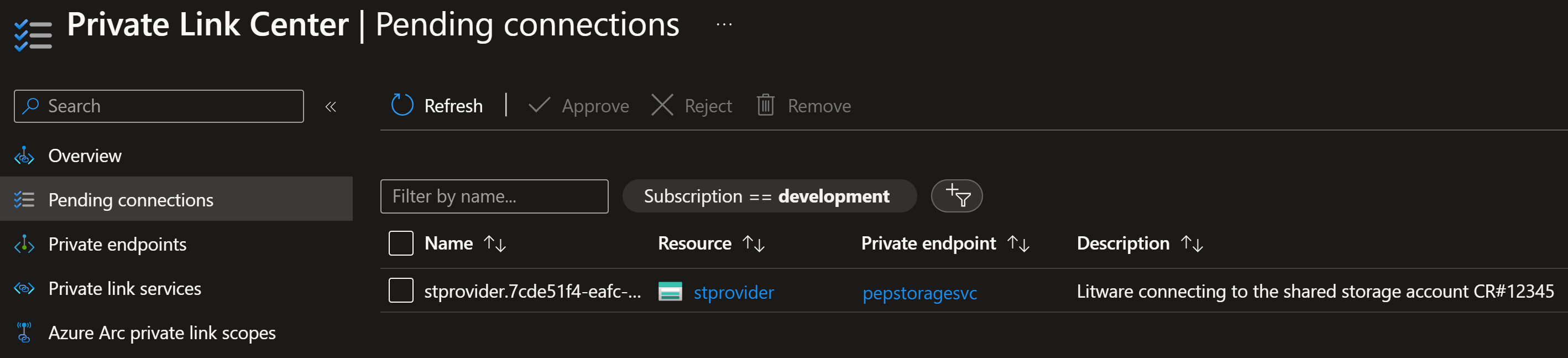This screenshot has width=1568, height=358.
Task: Sort by Private endpoint column arrows
Action: [1018, 243]
